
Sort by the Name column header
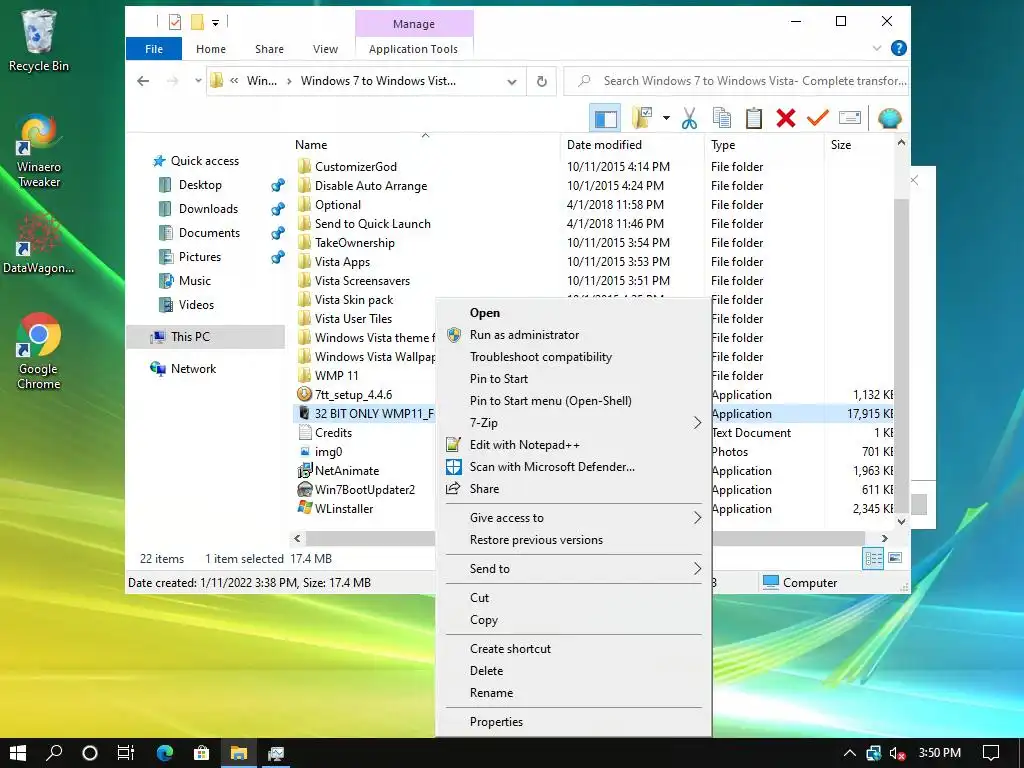tap(424, 145)
